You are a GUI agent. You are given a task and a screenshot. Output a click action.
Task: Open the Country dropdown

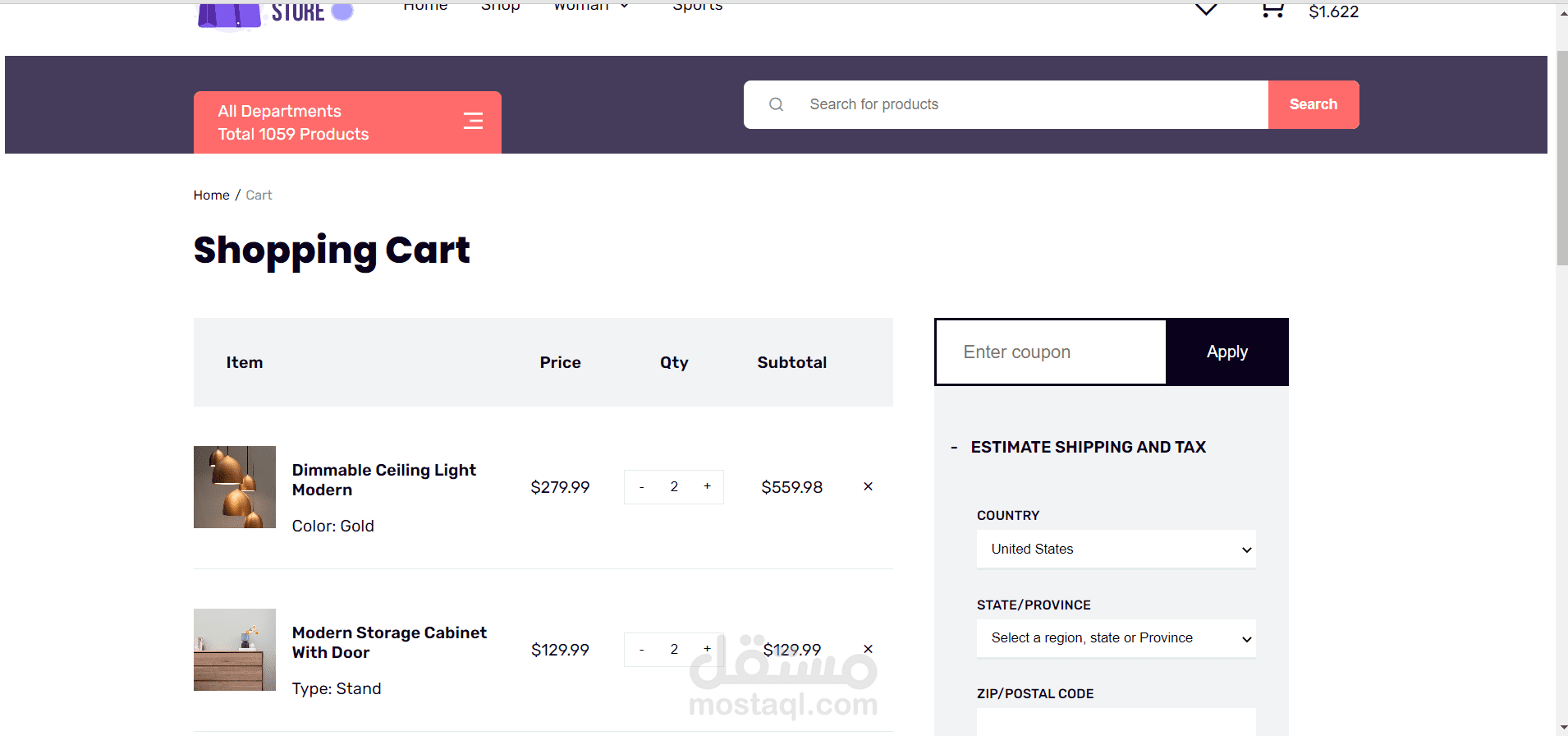(1116, 549)
